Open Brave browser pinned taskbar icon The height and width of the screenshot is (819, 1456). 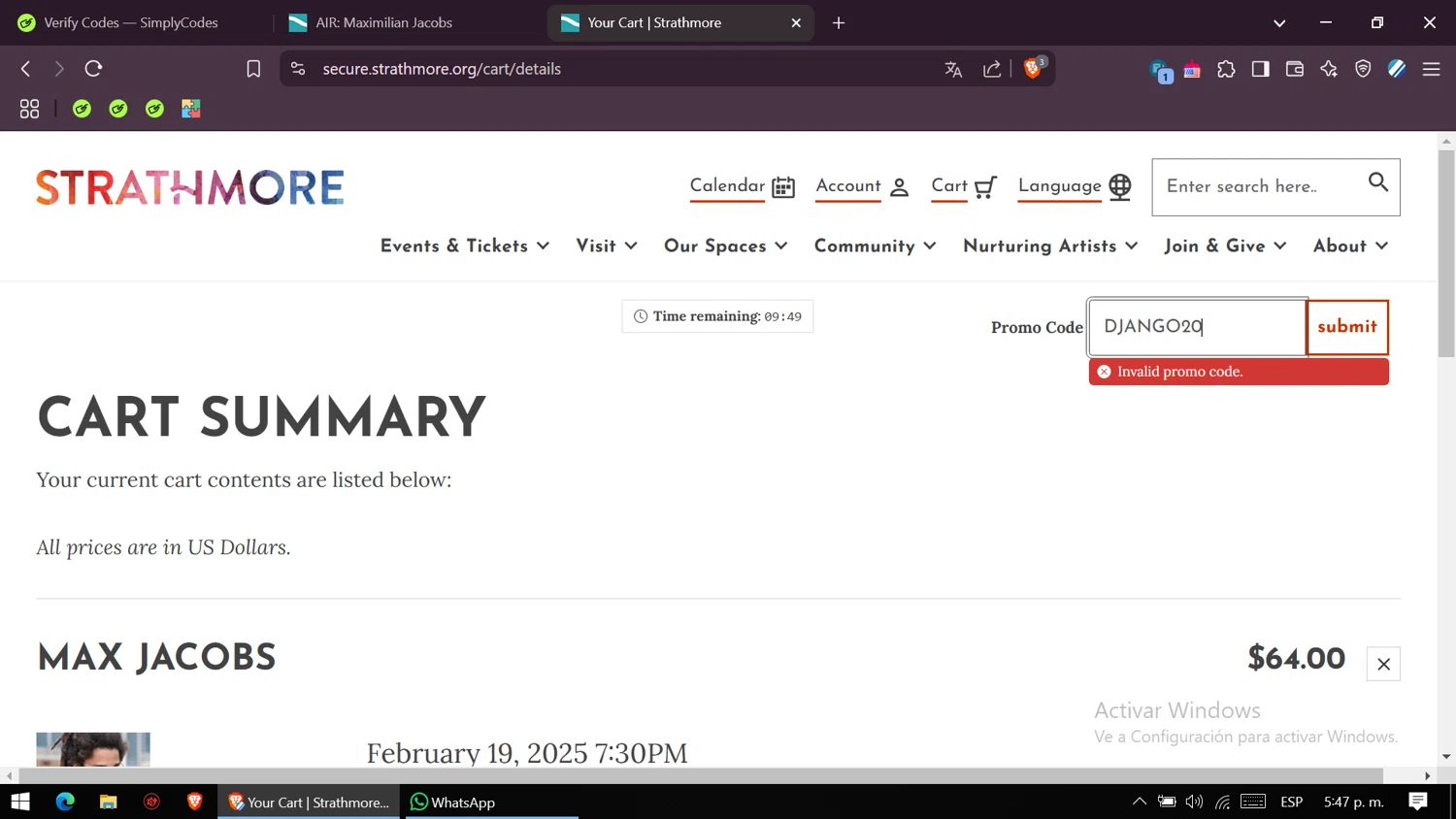click(194, 802)
